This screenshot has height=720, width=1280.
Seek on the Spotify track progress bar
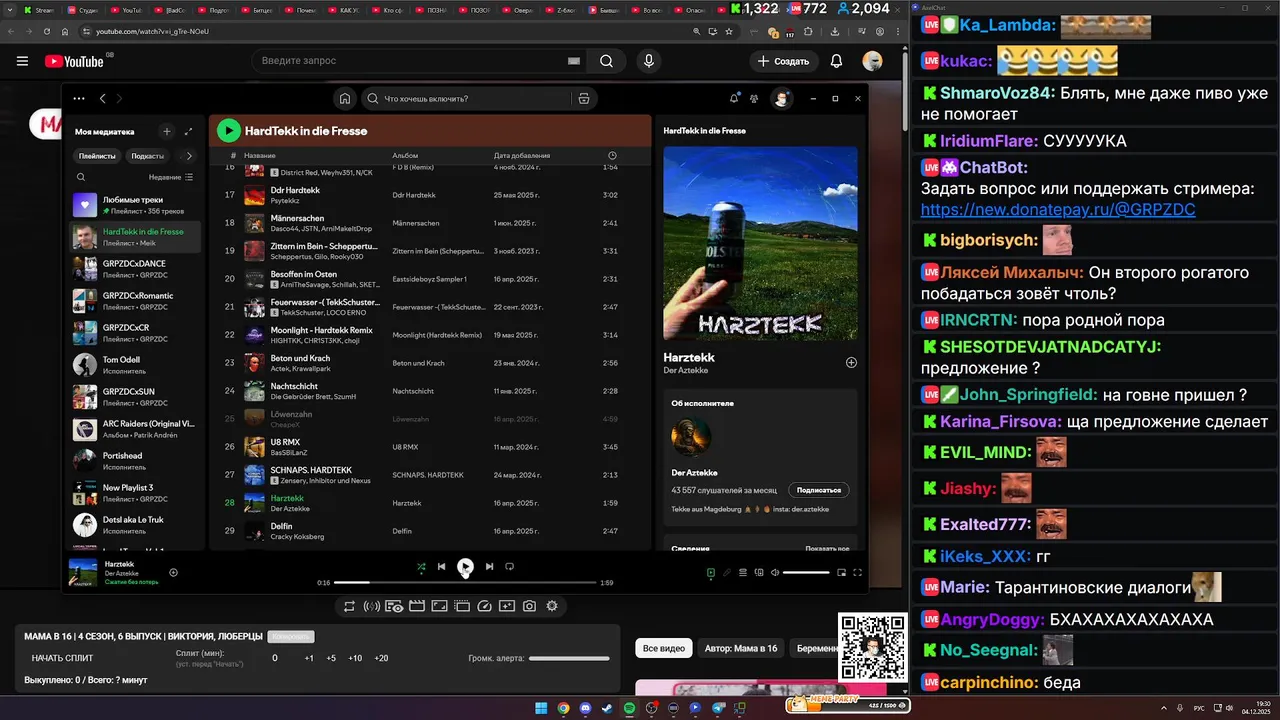[x=465, y=582]
